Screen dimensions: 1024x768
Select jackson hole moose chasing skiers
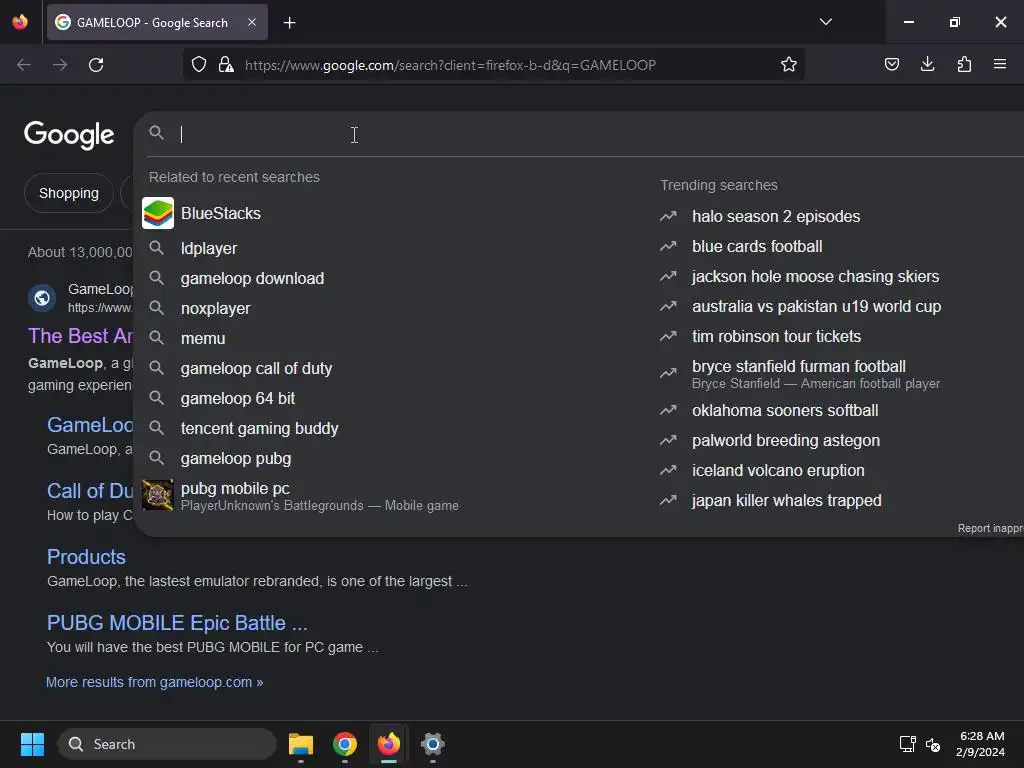point(815,277)
